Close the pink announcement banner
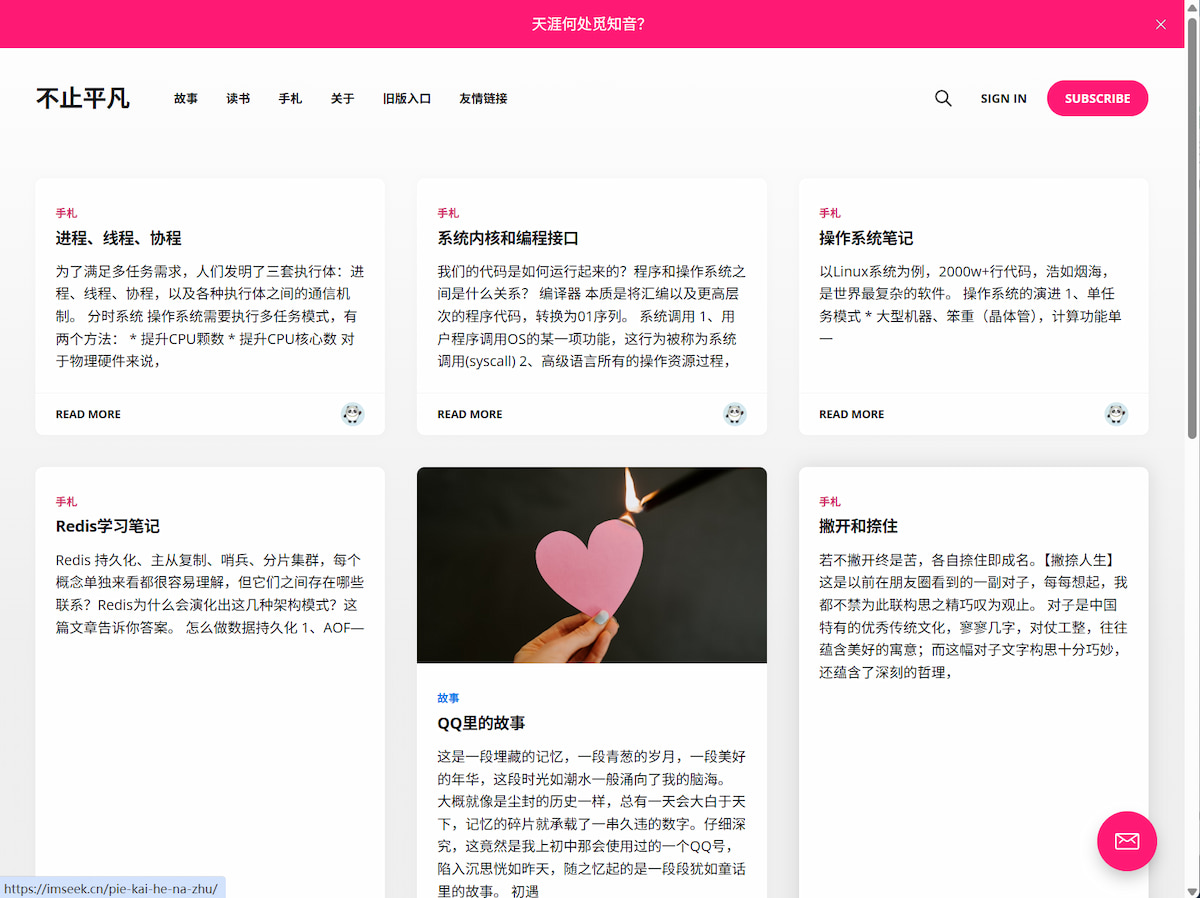This screenshot has height=898, width=1200. click(x=1160, y=24)
